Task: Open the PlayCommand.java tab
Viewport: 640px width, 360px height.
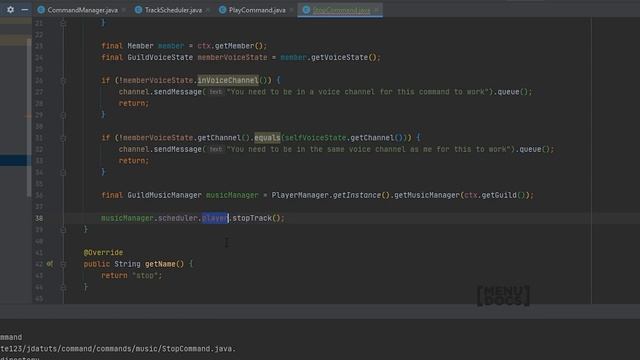Action: point(257,10)
